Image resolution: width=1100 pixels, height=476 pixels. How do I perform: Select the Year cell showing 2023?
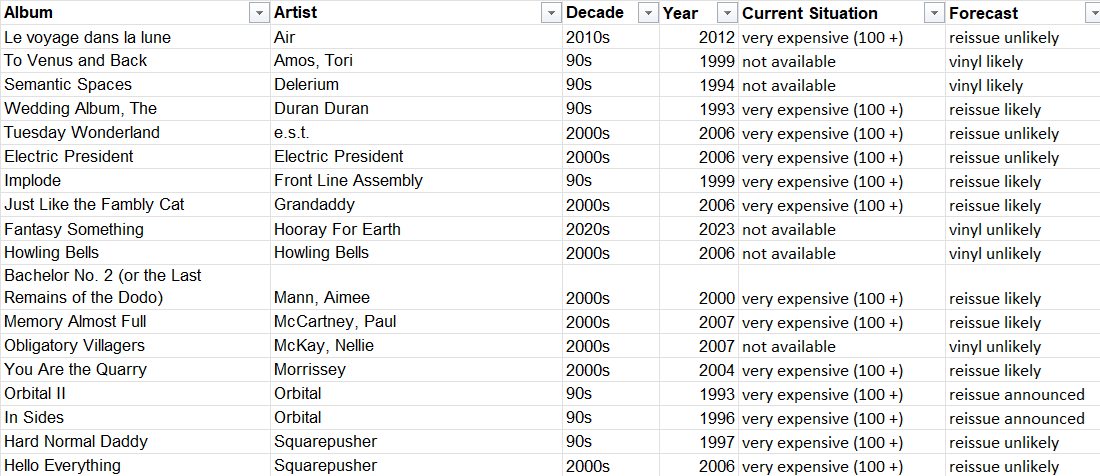[x=699, y=229]
